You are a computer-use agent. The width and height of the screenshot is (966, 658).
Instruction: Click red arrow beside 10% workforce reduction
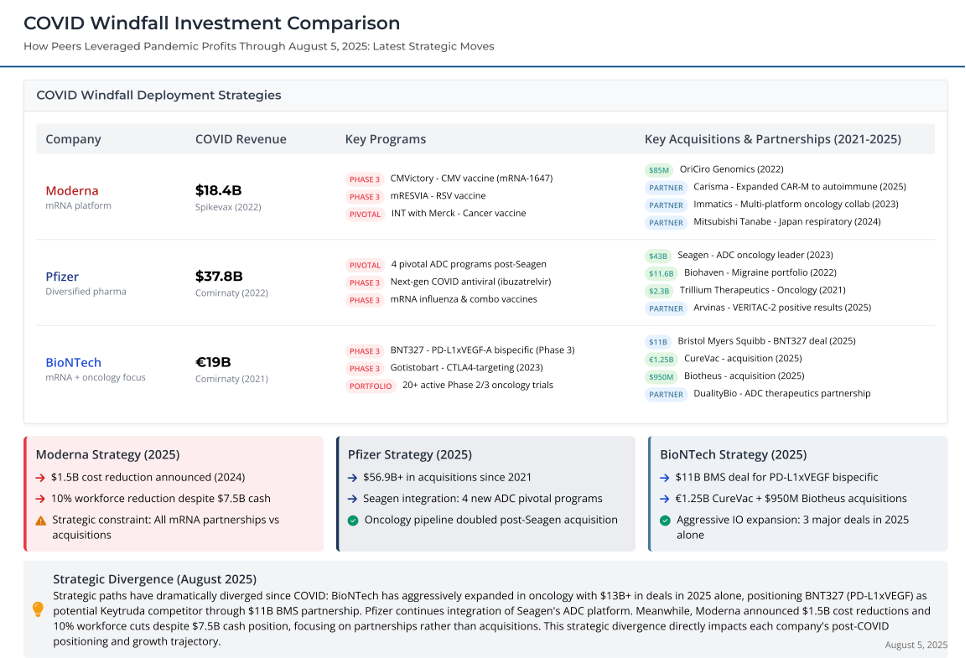(x=41, y=499)
